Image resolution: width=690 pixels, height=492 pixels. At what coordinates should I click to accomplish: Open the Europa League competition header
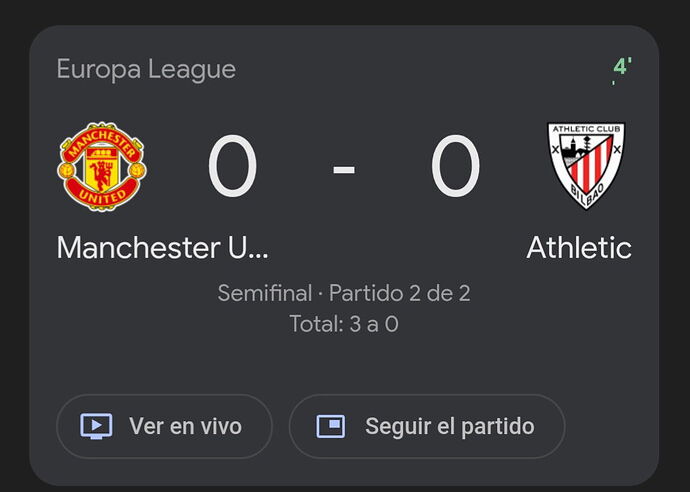[x=146, y=70]
